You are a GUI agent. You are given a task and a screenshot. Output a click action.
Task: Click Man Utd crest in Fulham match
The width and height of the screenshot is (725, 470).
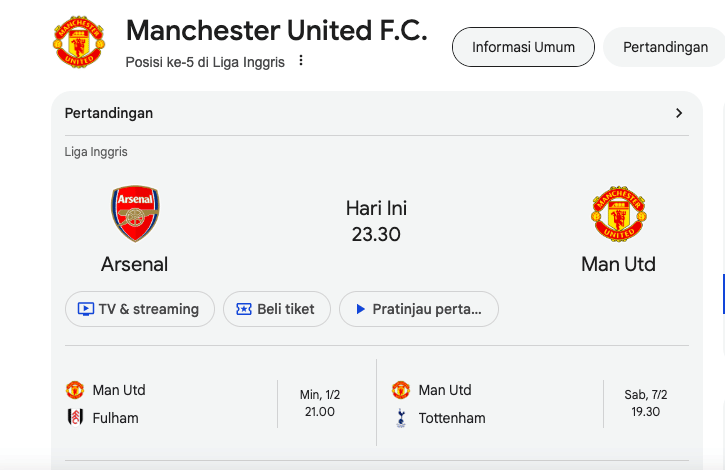75,390
